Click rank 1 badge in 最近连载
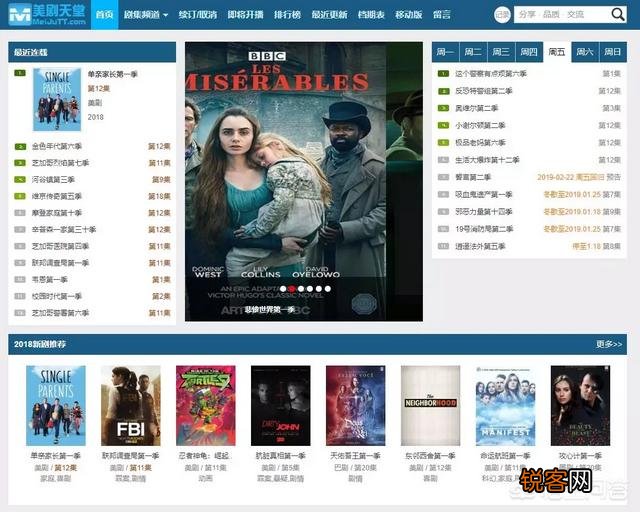This screenshot has width=640, height=512. [20, 73]
